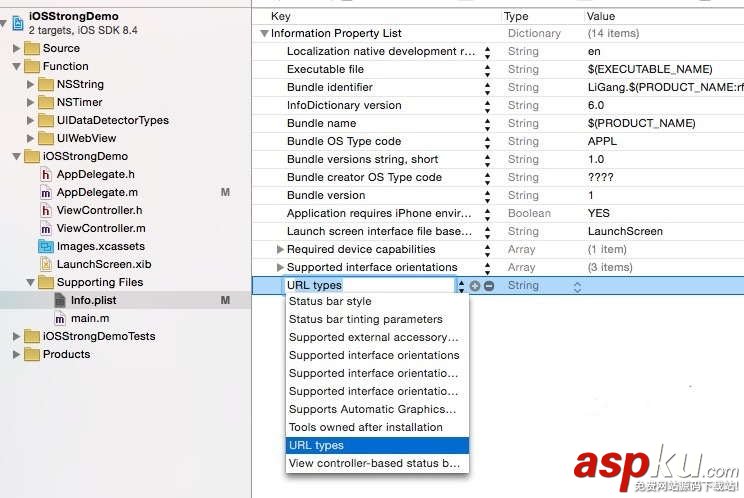
Task: Expand the iOSStrongDemoTests group
Action: click(x=16, y=337)
